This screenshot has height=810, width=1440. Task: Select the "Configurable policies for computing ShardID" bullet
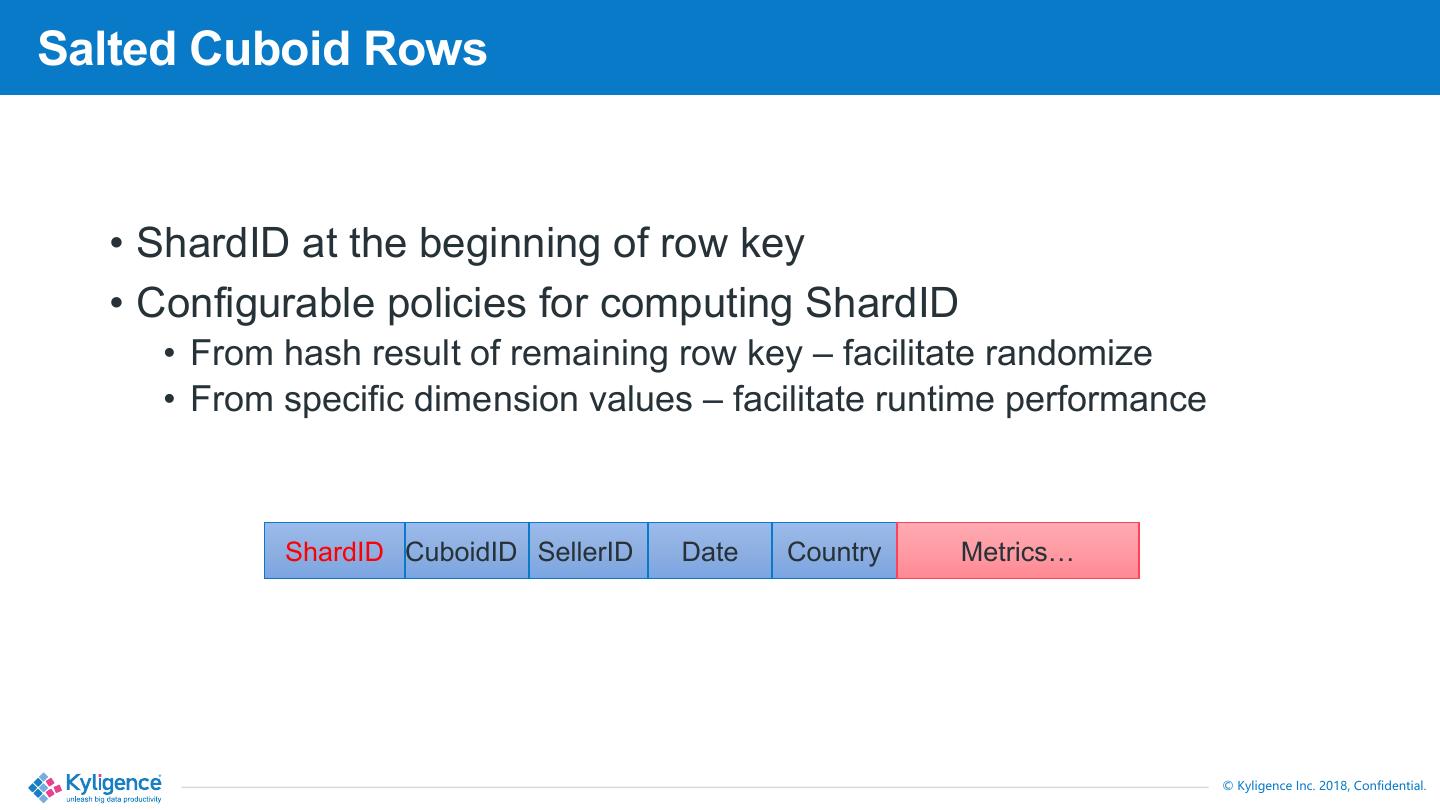pos(547,303)
